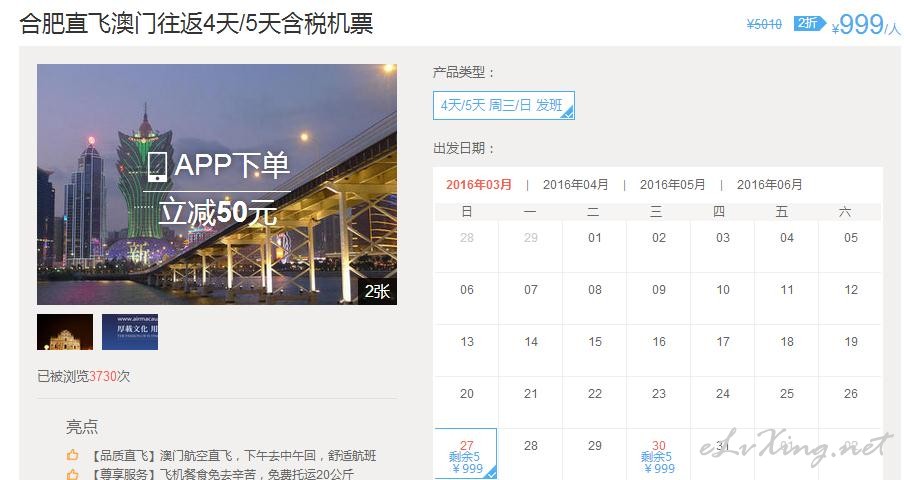This screenshot has height=480, width=904.
Task: Click greyed-out date 28 in first row
Action: click(466, 238)
